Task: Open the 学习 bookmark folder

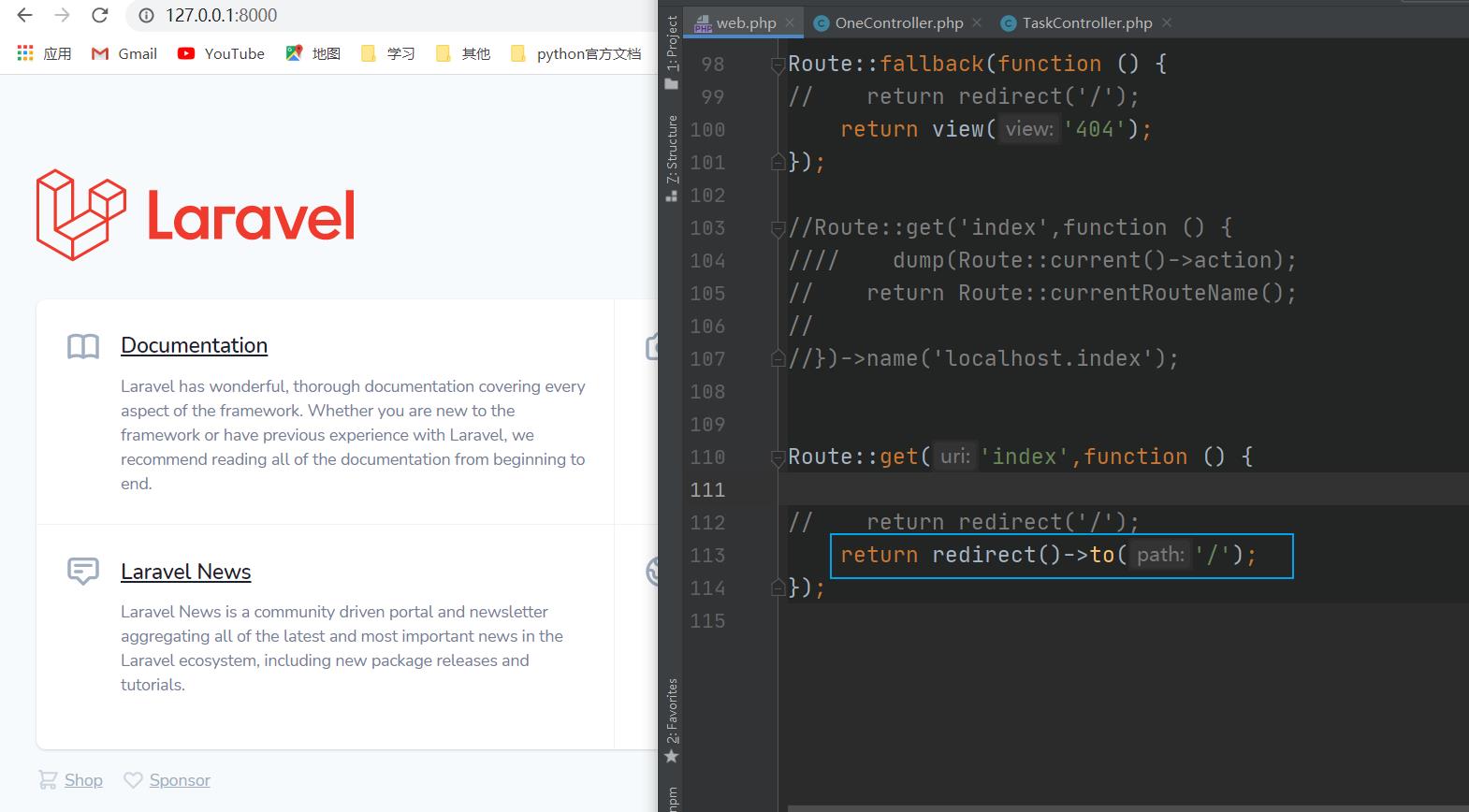Action: click(x=388, y=53)
